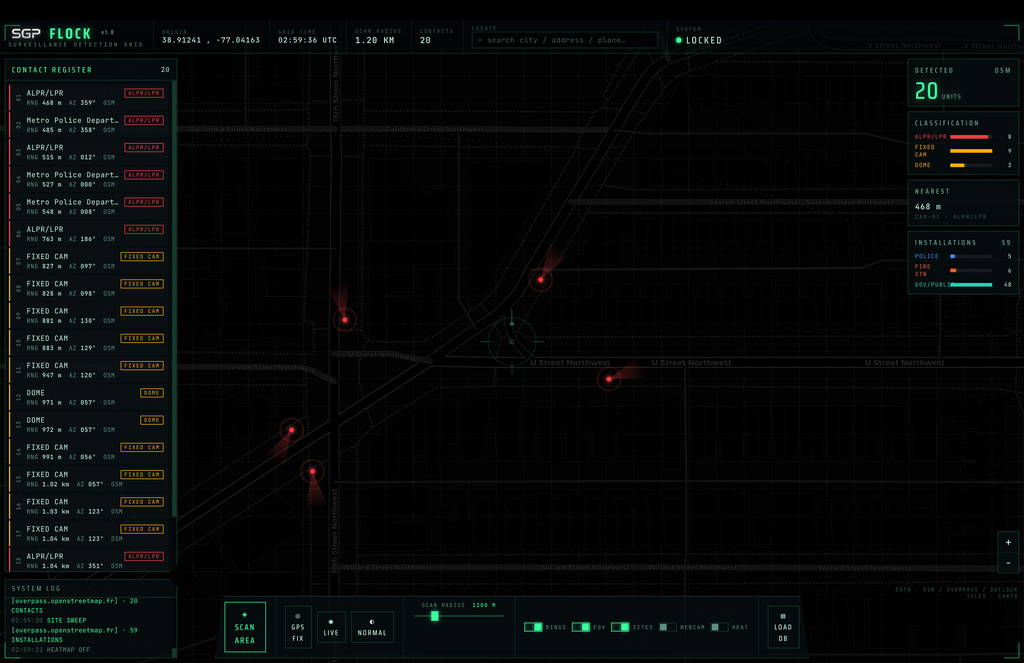Click the ALPR/LPR badge on contact 18

[144, 557]
